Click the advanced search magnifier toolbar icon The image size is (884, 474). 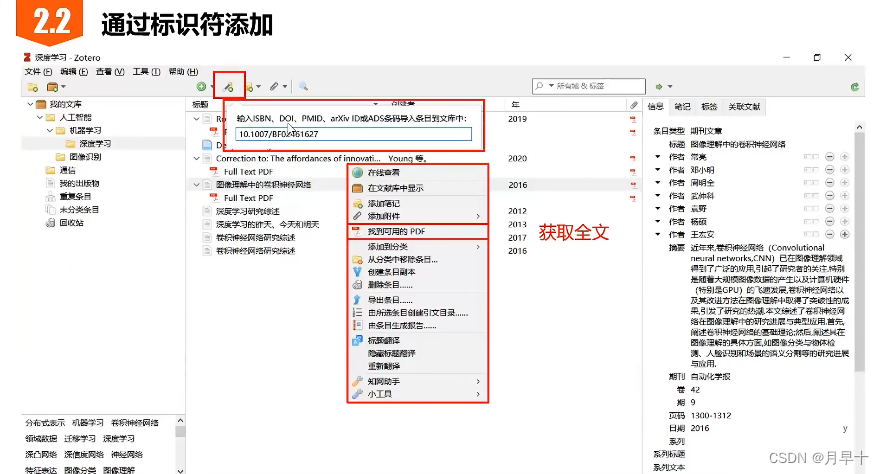click(303, 86)
